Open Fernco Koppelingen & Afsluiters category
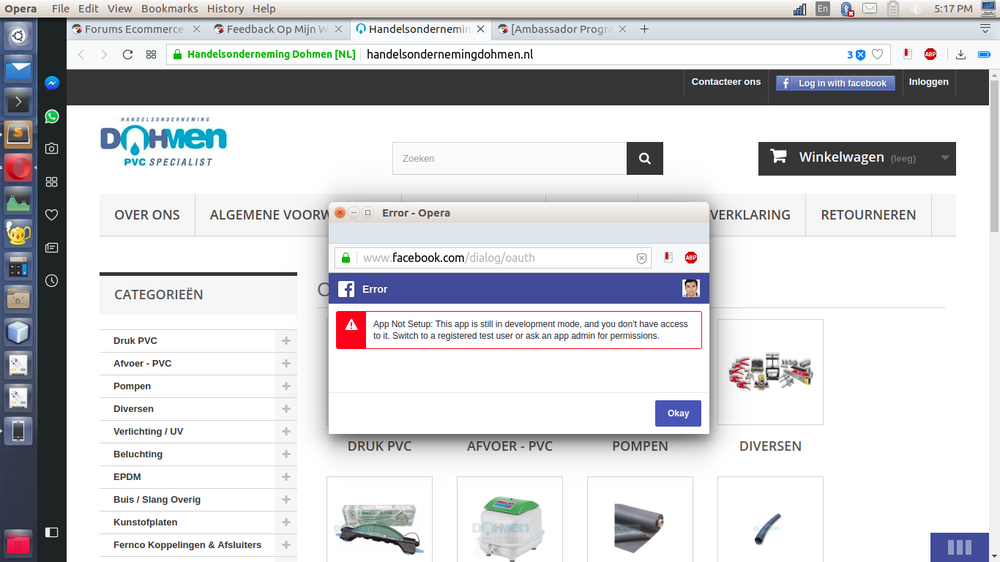Viewport: 1000px width, 562px height. click(188, 545)
